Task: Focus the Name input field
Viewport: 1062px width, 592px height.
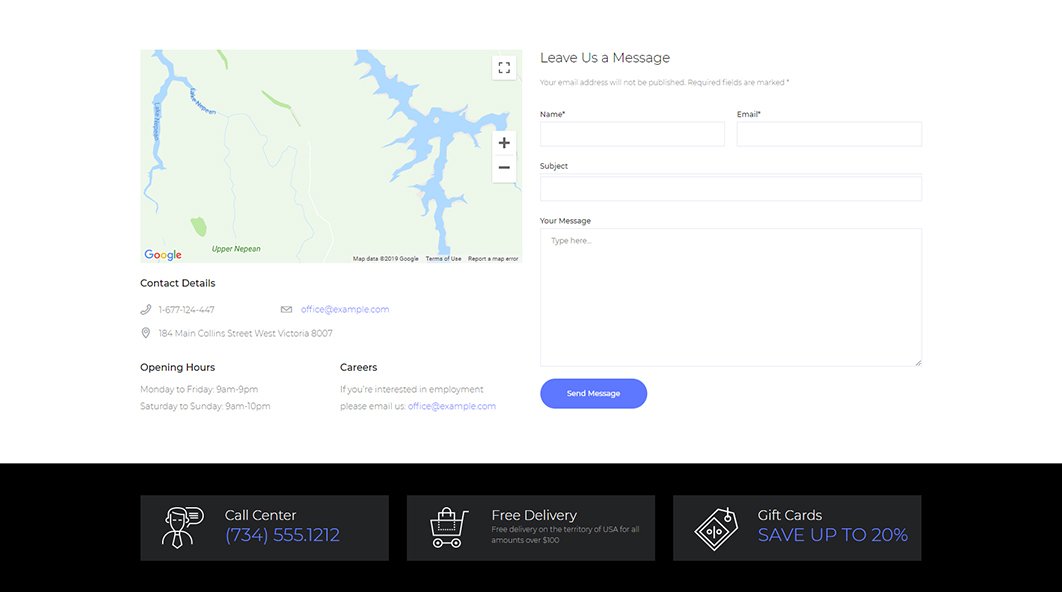Action: point(632,134)
